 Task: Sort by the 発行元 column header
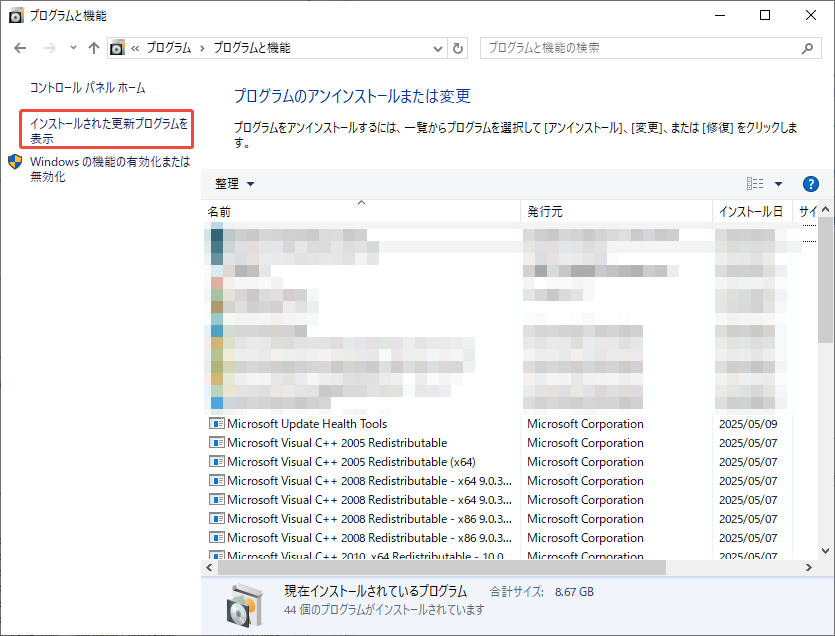pos(616,211)
